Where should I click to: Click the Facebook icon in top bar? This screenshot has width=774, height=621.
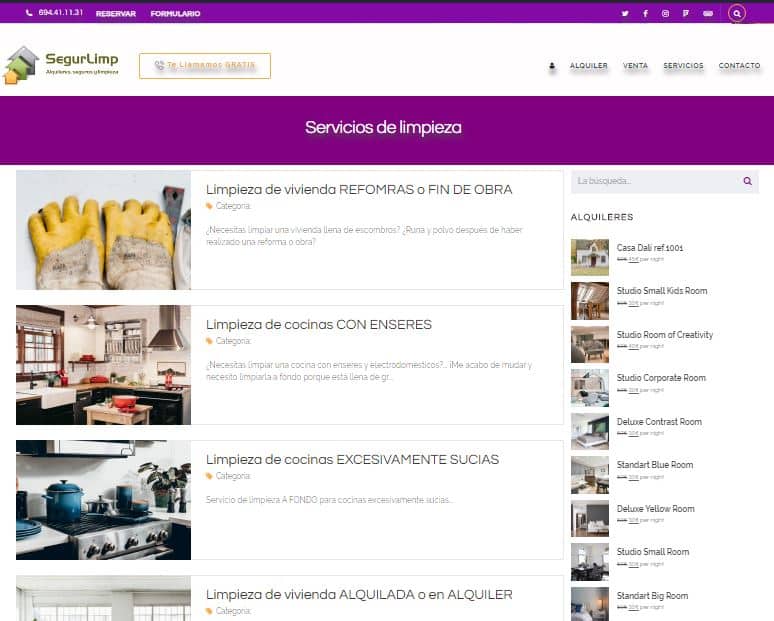point(645,14)
